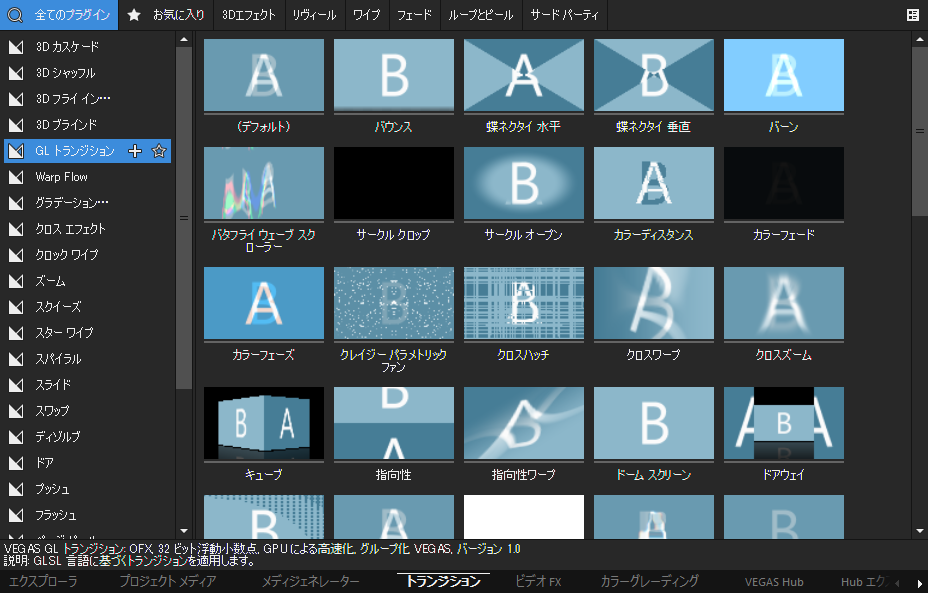Click the クロック ワイプ plugin icon
This screenshot has width=928, height=593.
click(x=15, y=255)
